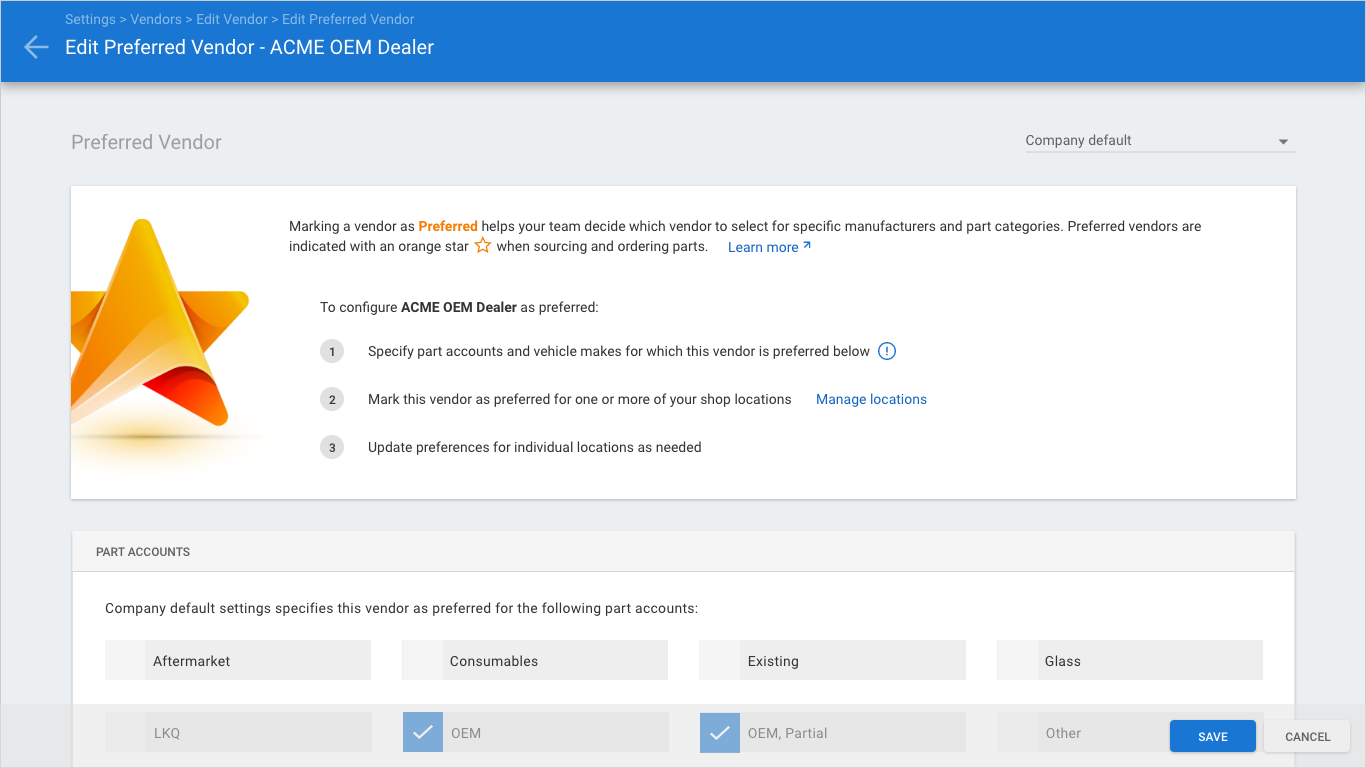Click the page title Edit Preferred Vendor
The image size is (1366, 768).
point(249,47)
